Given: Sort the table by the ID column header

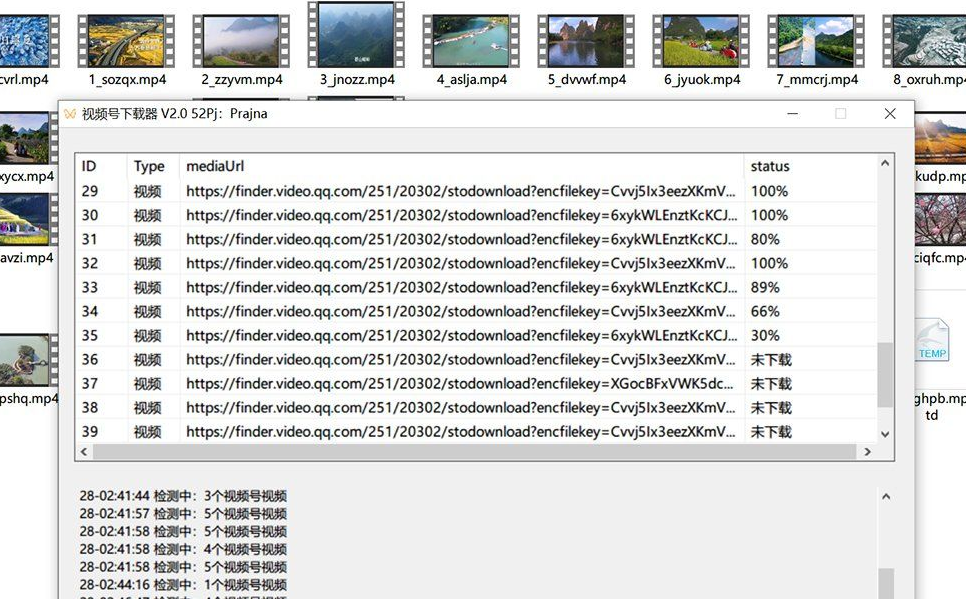Looking at the screenshot, I should pyautogui.click(x=96, y=166).
